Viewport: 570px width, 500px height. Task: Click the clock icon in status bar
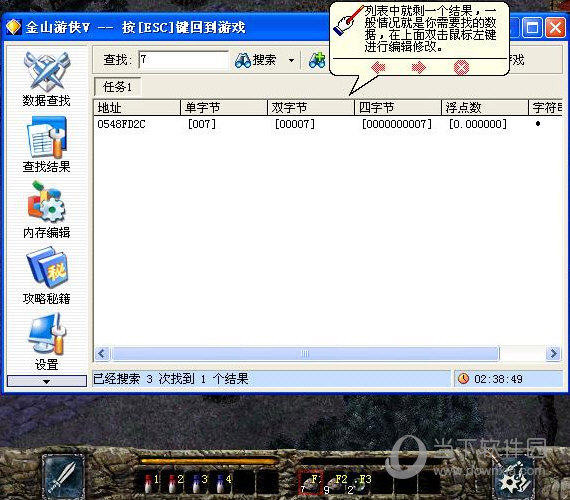[463, 379]
